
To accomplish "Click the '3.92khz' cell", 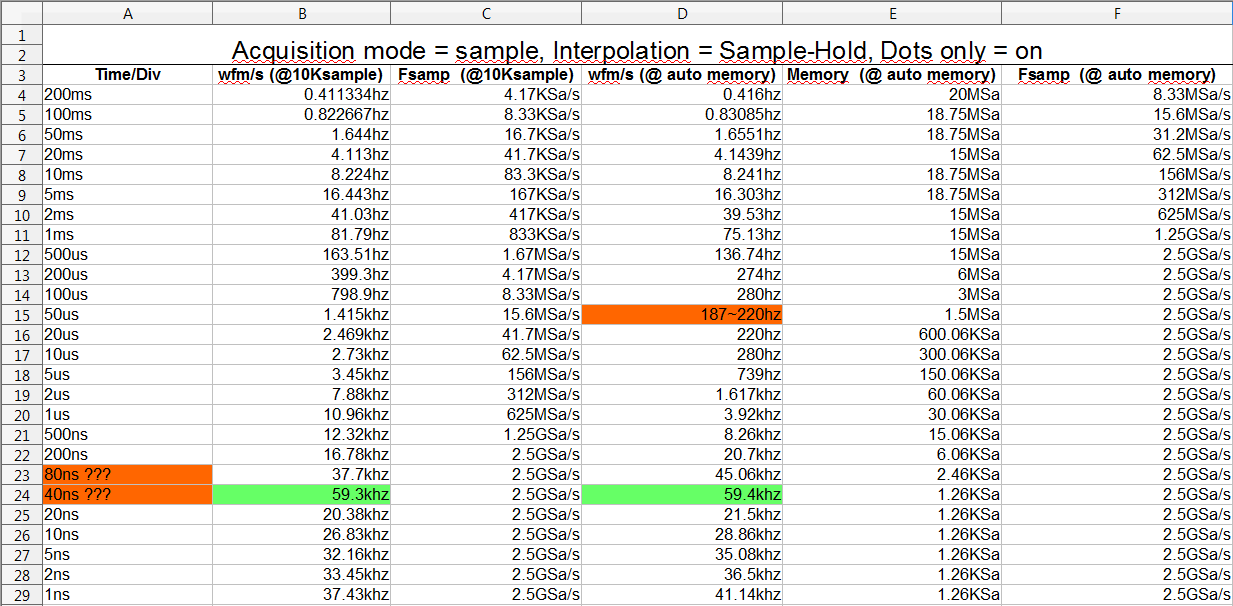I will [x=682, y=414].
